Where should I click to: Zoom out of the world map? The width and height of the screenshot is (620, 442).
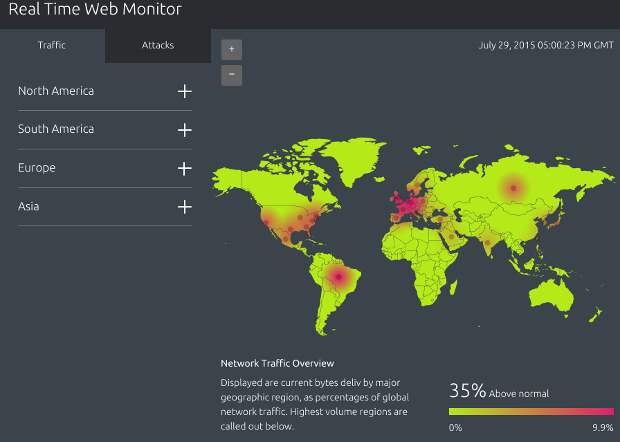(232, 74)
